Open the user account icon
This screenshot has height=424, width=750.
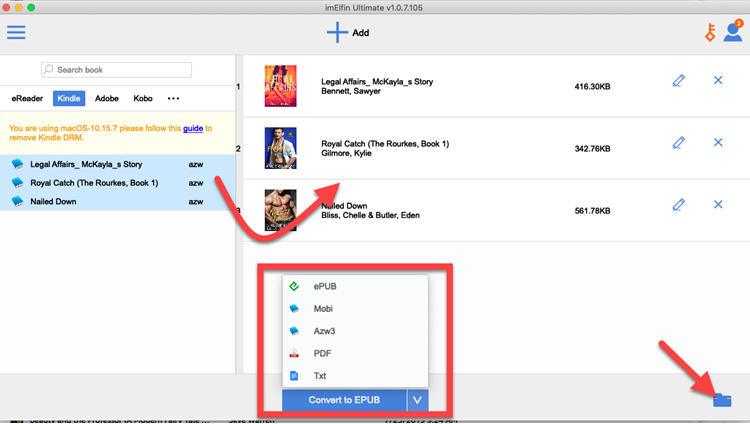[733, 32]
